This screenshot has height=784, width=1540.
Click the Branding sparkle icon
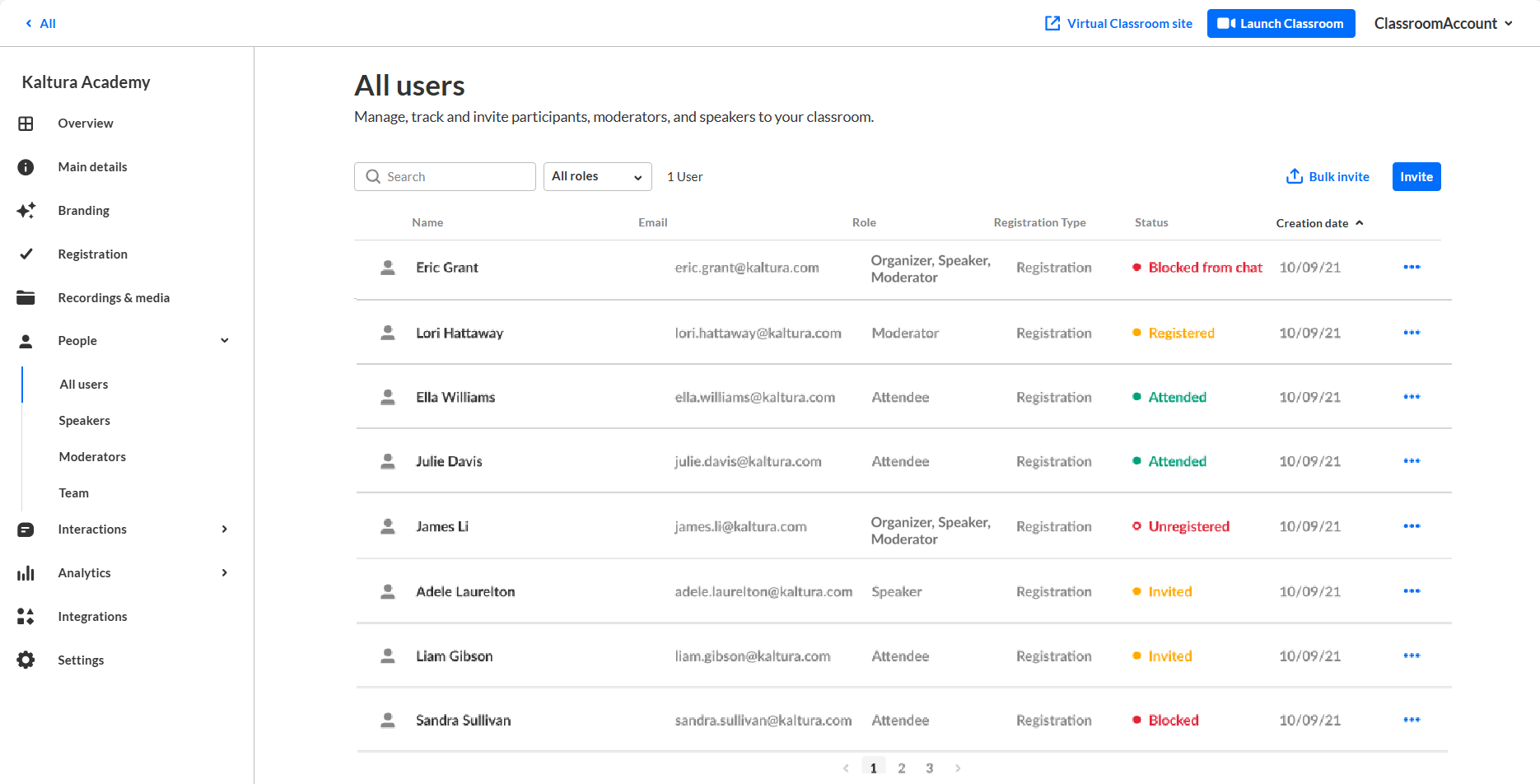(26, 211)
